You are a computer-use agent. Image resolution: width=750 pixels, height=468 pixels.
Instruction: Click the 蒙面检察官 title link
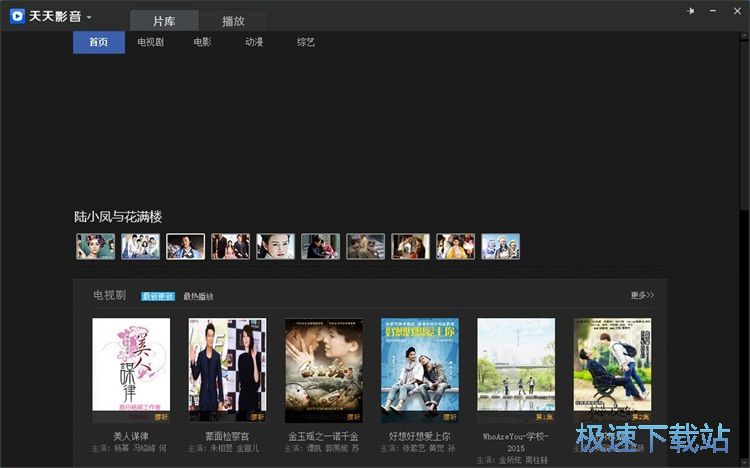tap(227, 436)
